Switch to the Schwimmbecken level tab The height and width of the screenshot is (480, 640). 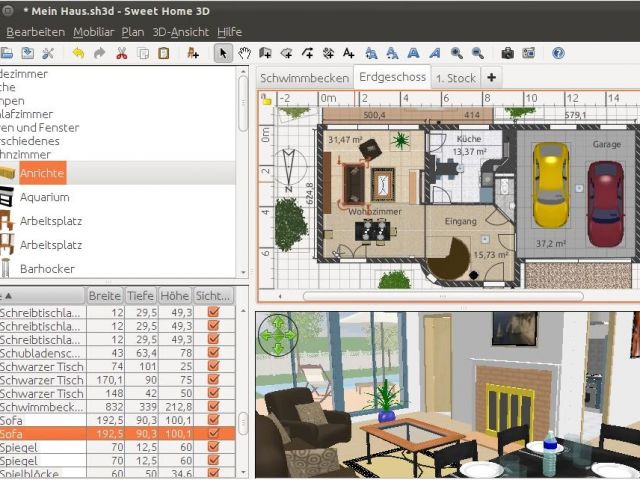(304, 77)
